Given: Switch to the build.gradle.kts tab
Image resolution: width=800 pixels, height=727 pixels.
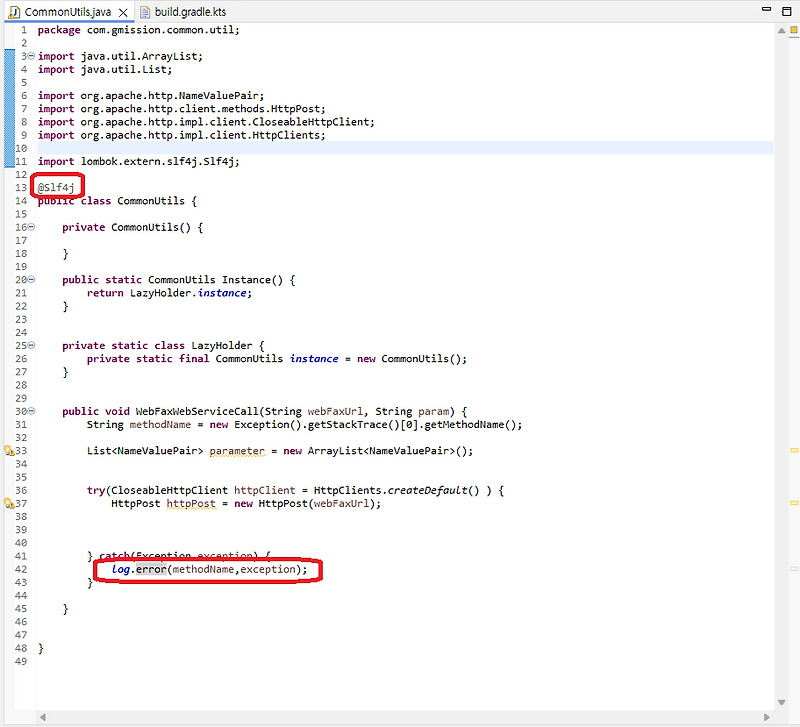Looking at the screenshot, I should pyautogui.click(x=195, y=12).
